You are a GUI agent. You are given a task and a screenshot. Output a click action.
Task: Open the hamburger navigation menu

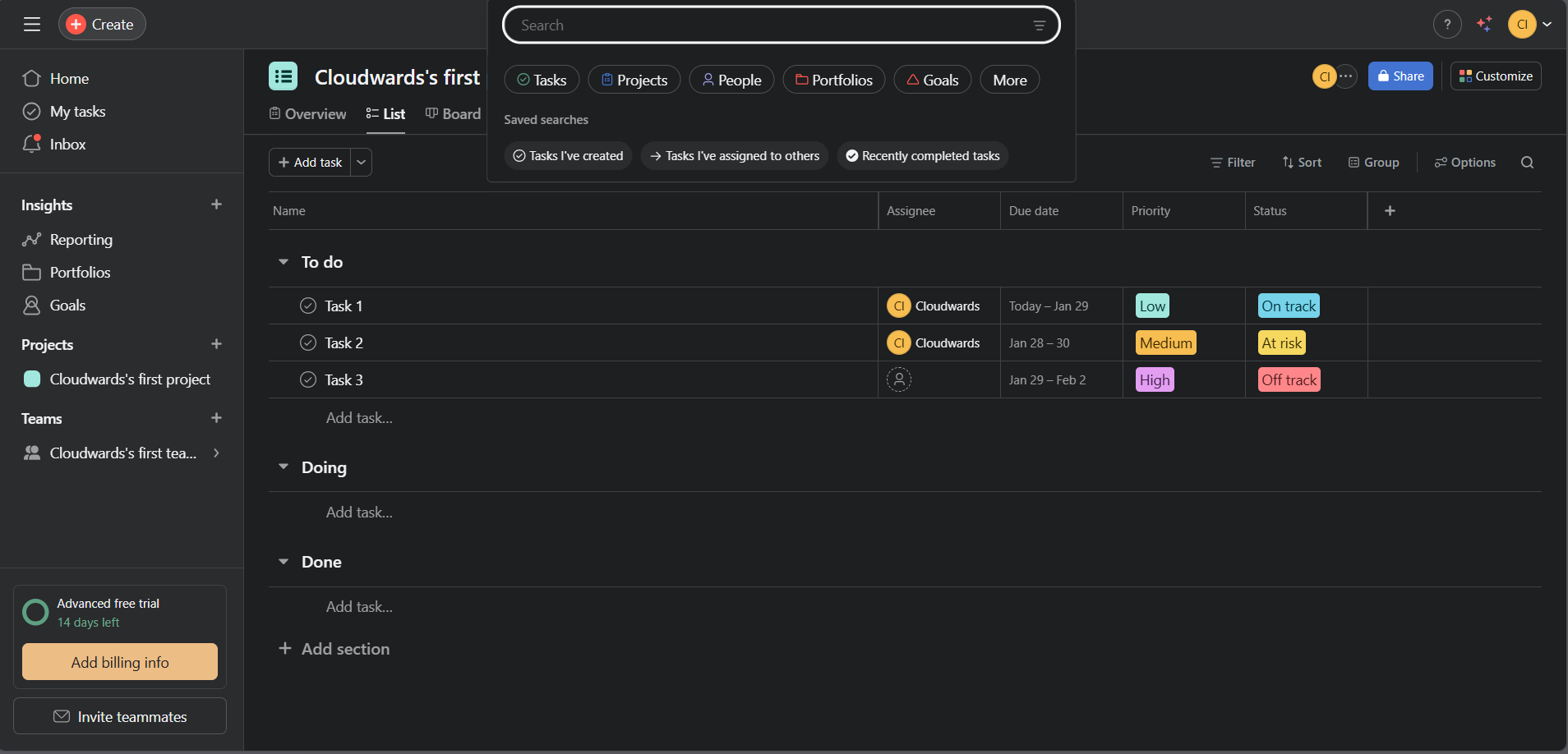[32, 25]
